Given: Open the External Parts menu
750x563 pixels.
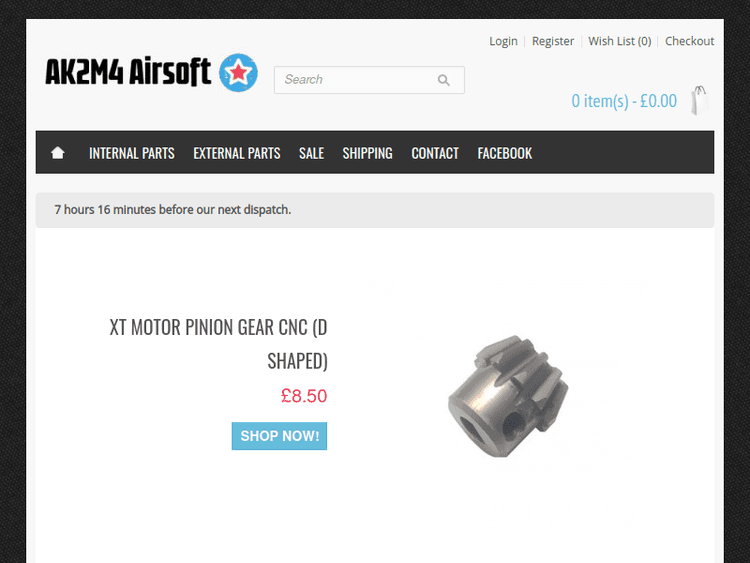Looking at the screenshot, I should 237,153.
